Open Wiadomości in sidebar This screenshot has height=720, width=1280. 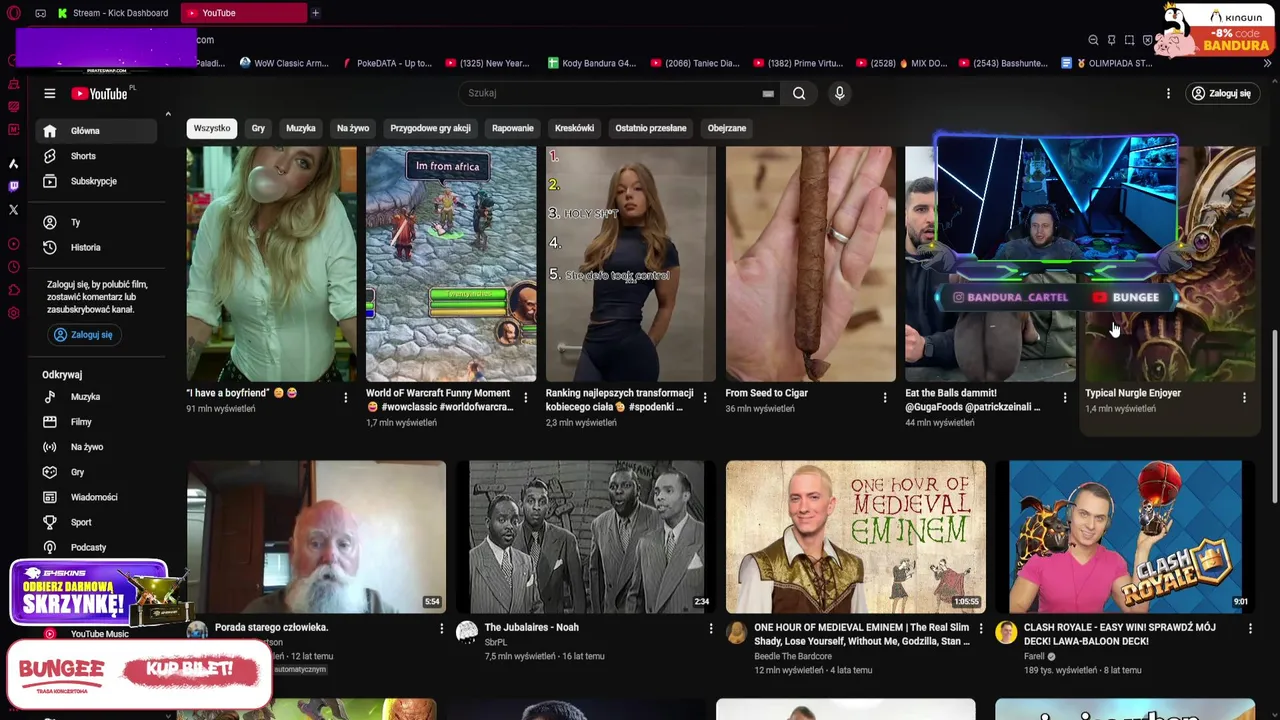(x=98, y=497)
